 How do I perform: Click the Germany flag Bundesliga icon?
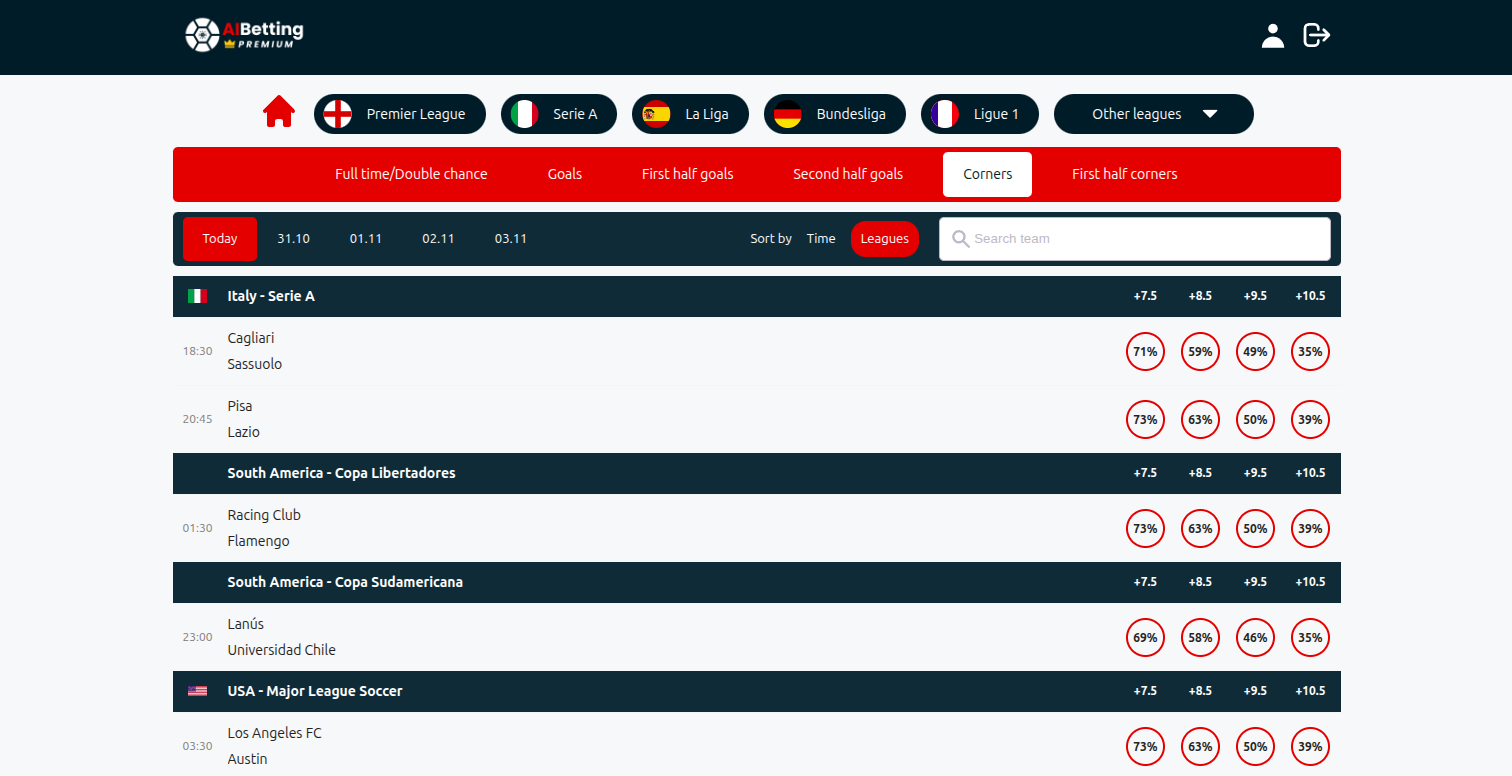(x=788, y=114)
